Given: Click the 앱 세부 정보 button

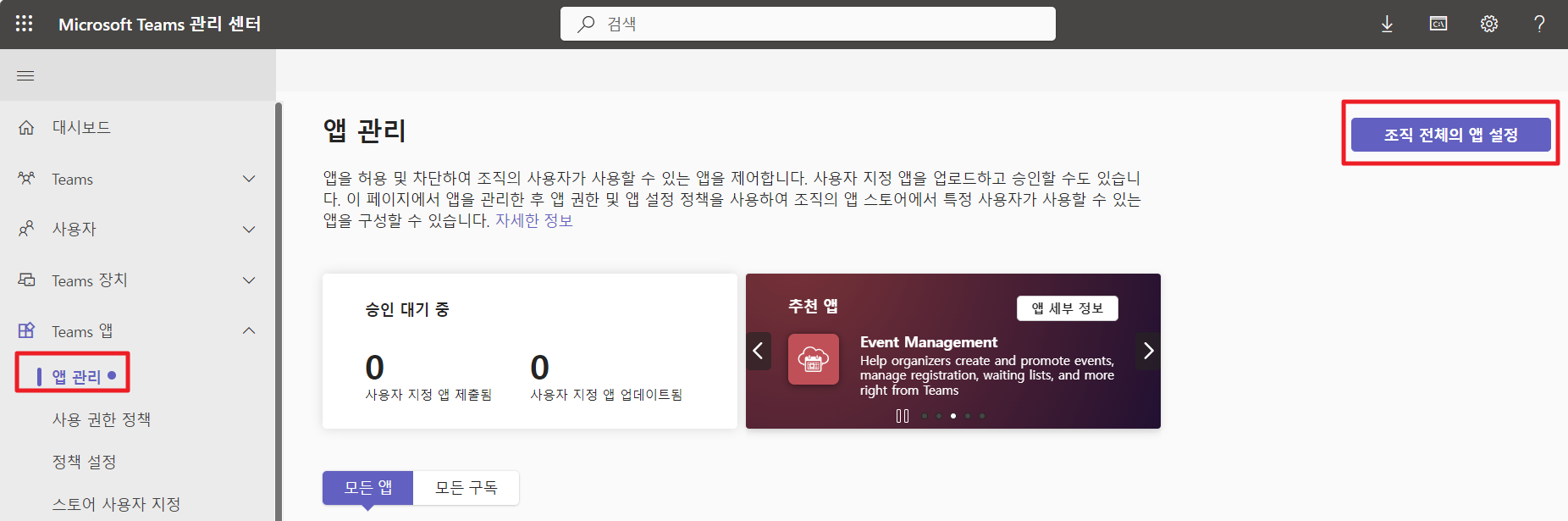Looking at the screenshot, I should (x=1067, y=308).
